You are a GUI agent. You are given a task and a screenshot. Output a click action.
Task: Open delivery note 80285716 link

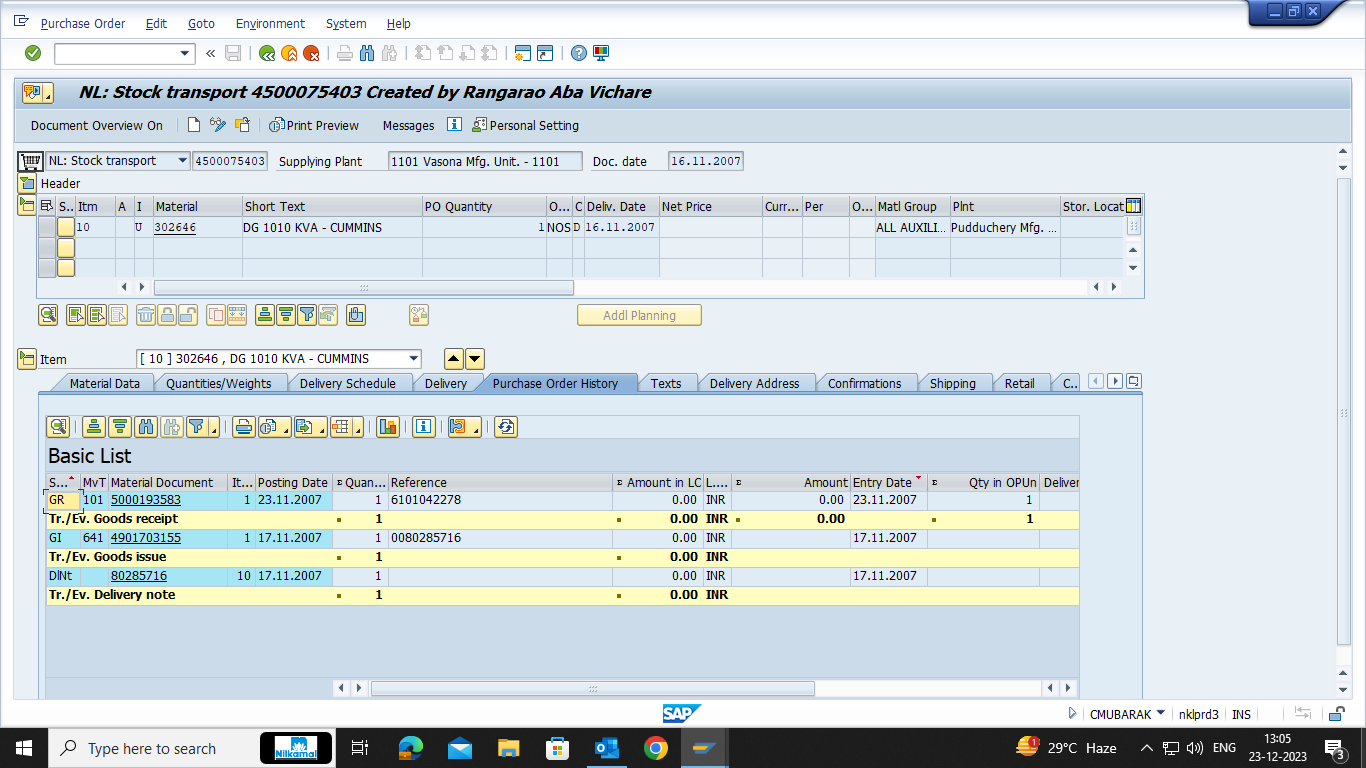pyautogui.click(x=139, y=575)
